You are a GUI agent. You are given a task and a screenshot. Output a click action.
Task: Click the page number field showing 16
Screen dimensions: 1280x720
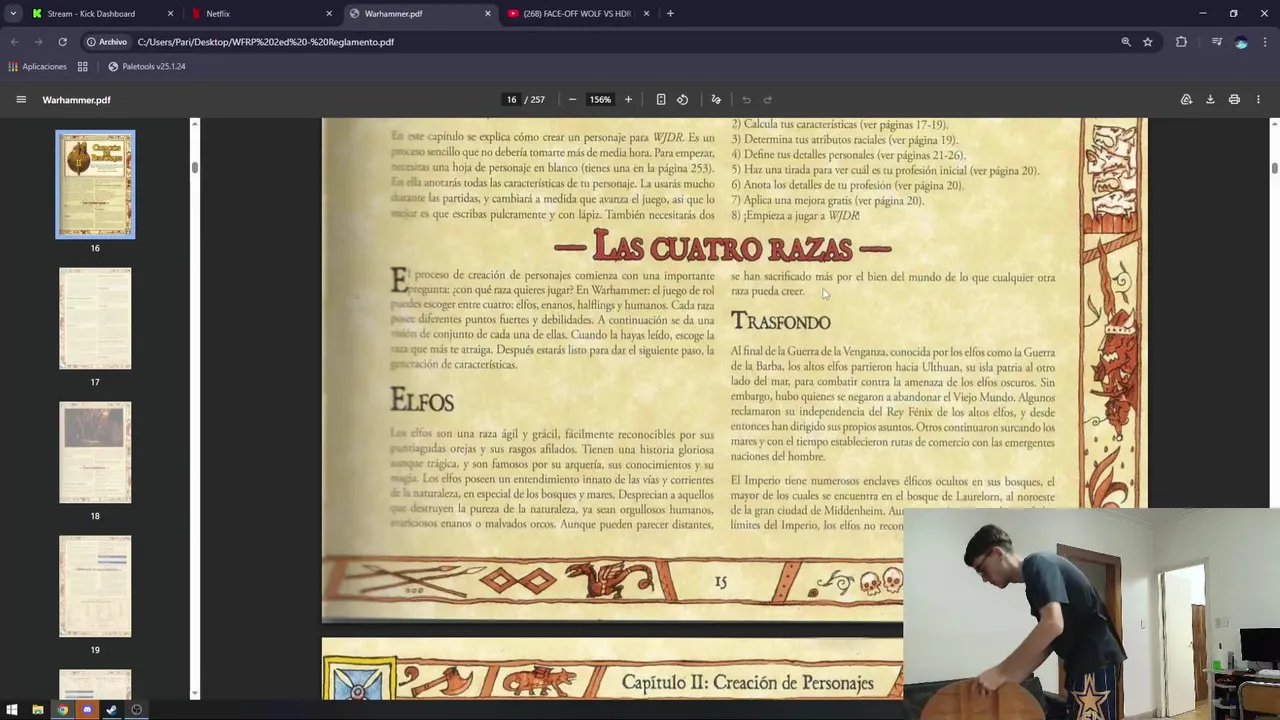[511, 100]
